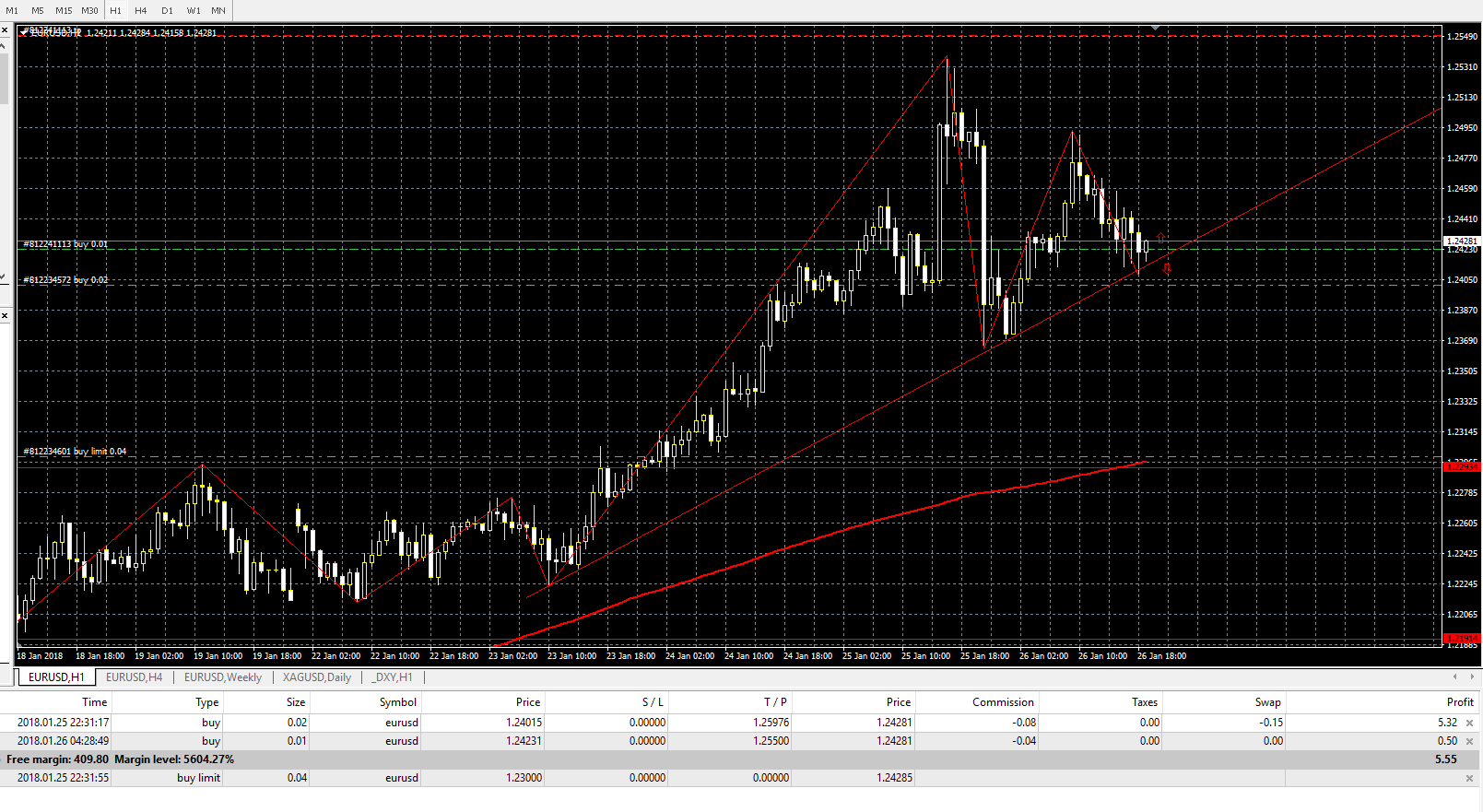Select order row dated 2018.01.25 22:31:17
The image size is (1483, 812).
tap(739, 723)
